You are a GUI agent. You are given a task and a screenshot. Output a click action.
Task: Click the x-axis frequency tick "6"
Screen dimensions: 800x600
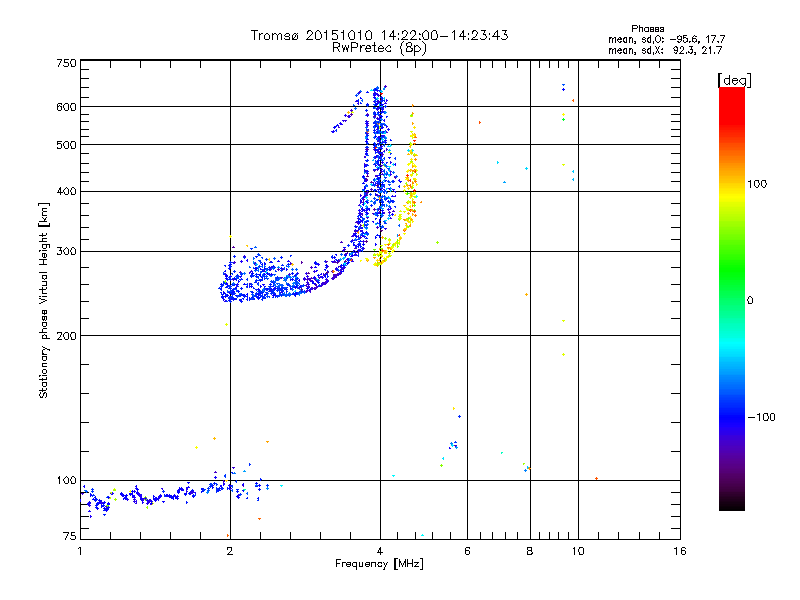point(467,551)
